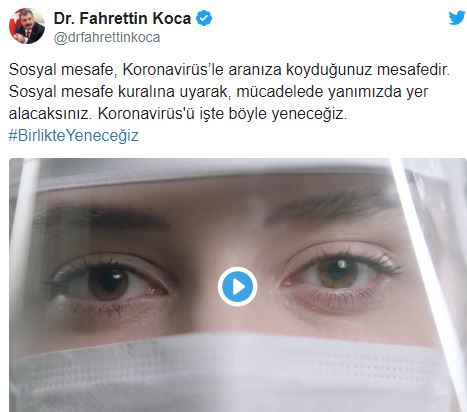Click the tweet text about Sosyal mesafe
The width and height of the screenshot is (467, 412).
229,92
